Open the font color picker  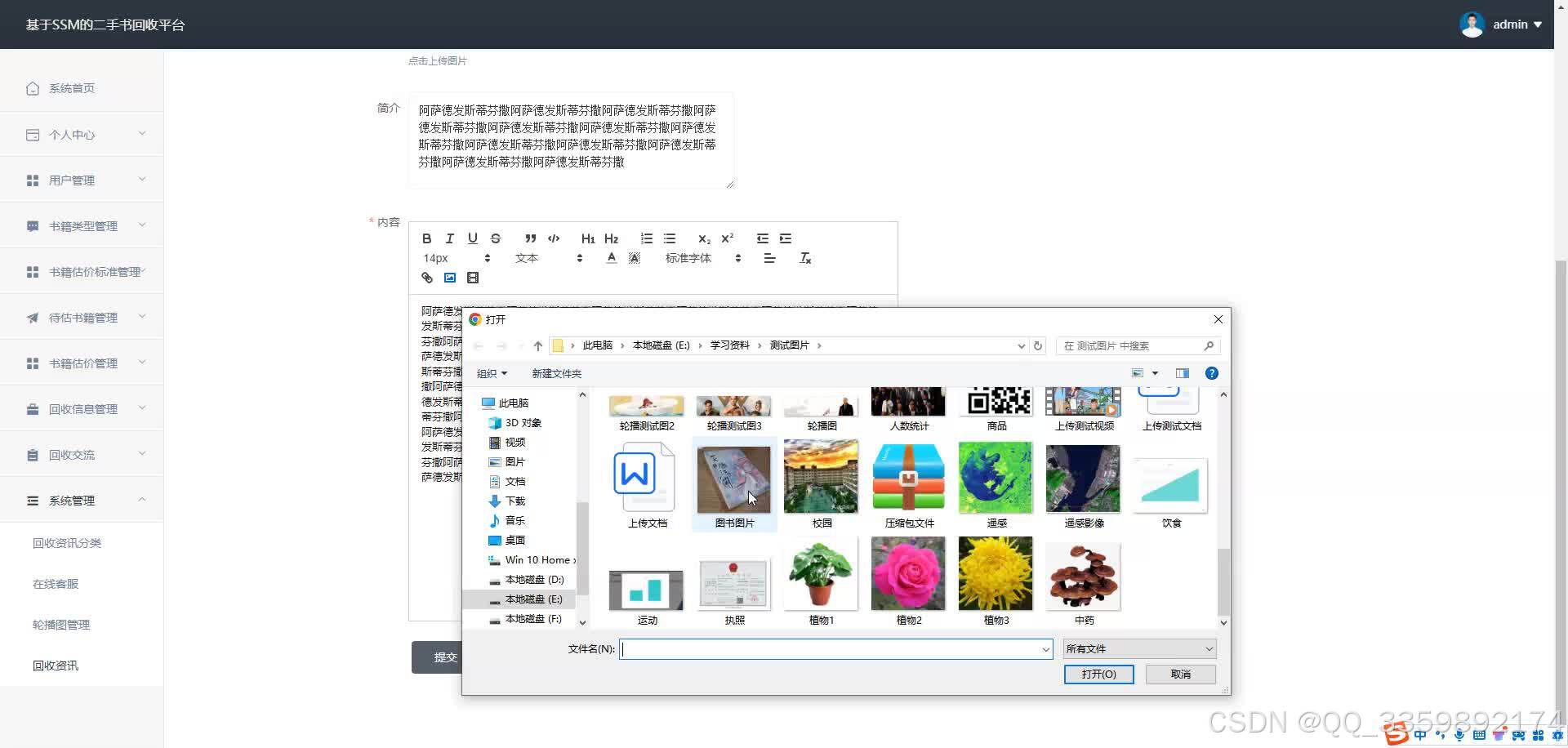pyautogui.click(x=611, y=257)
